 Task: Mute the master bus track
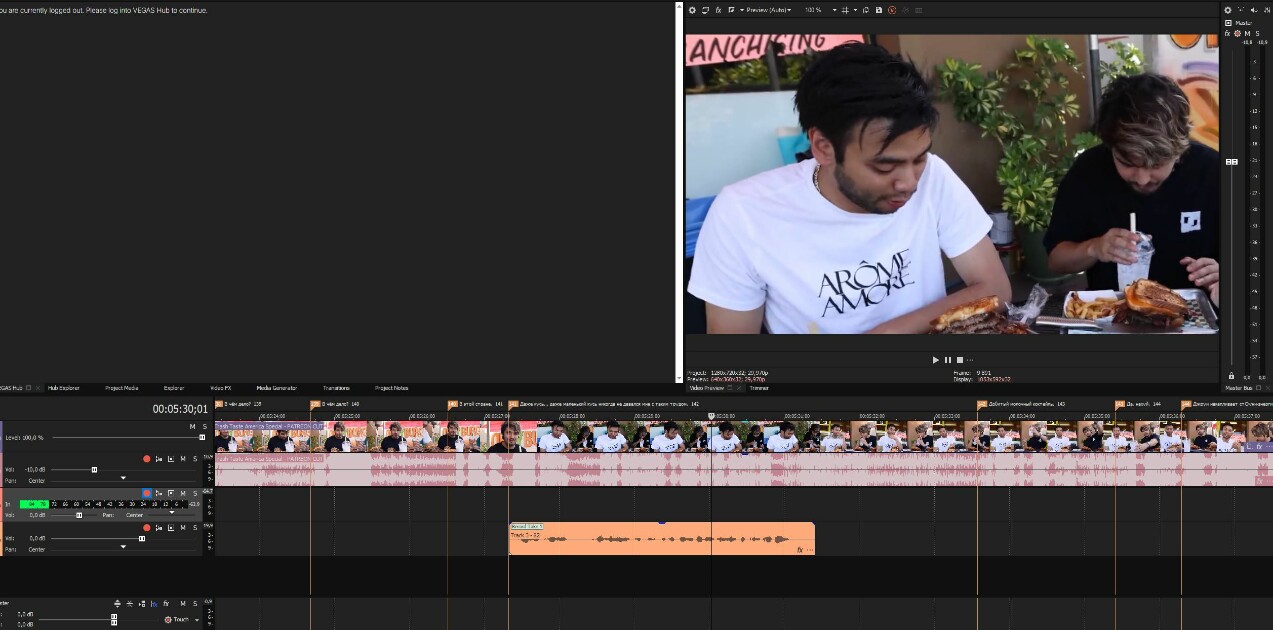point(183,603)
